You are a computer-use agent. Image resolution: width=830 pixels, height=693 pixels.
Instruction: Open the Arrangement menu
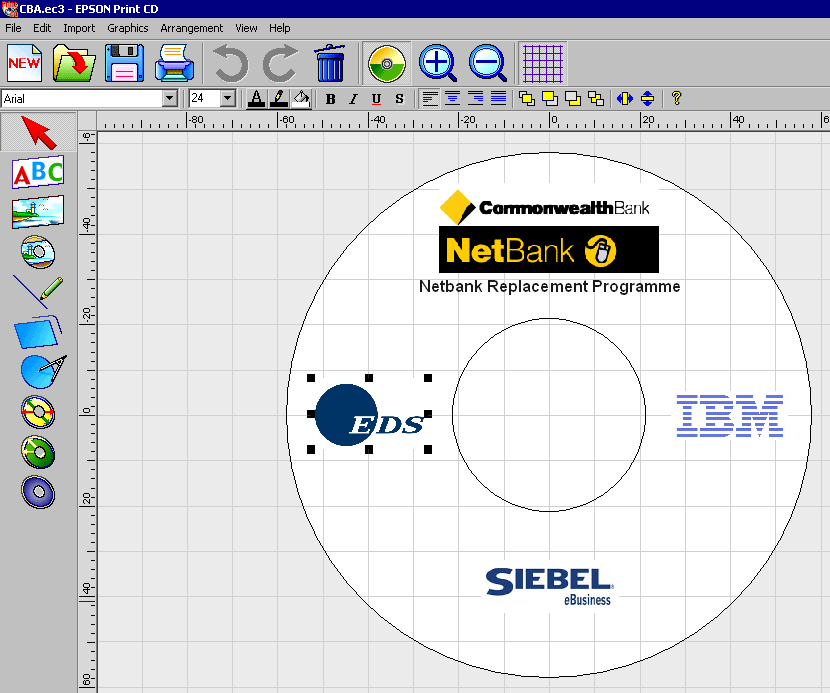pos(192,28)
